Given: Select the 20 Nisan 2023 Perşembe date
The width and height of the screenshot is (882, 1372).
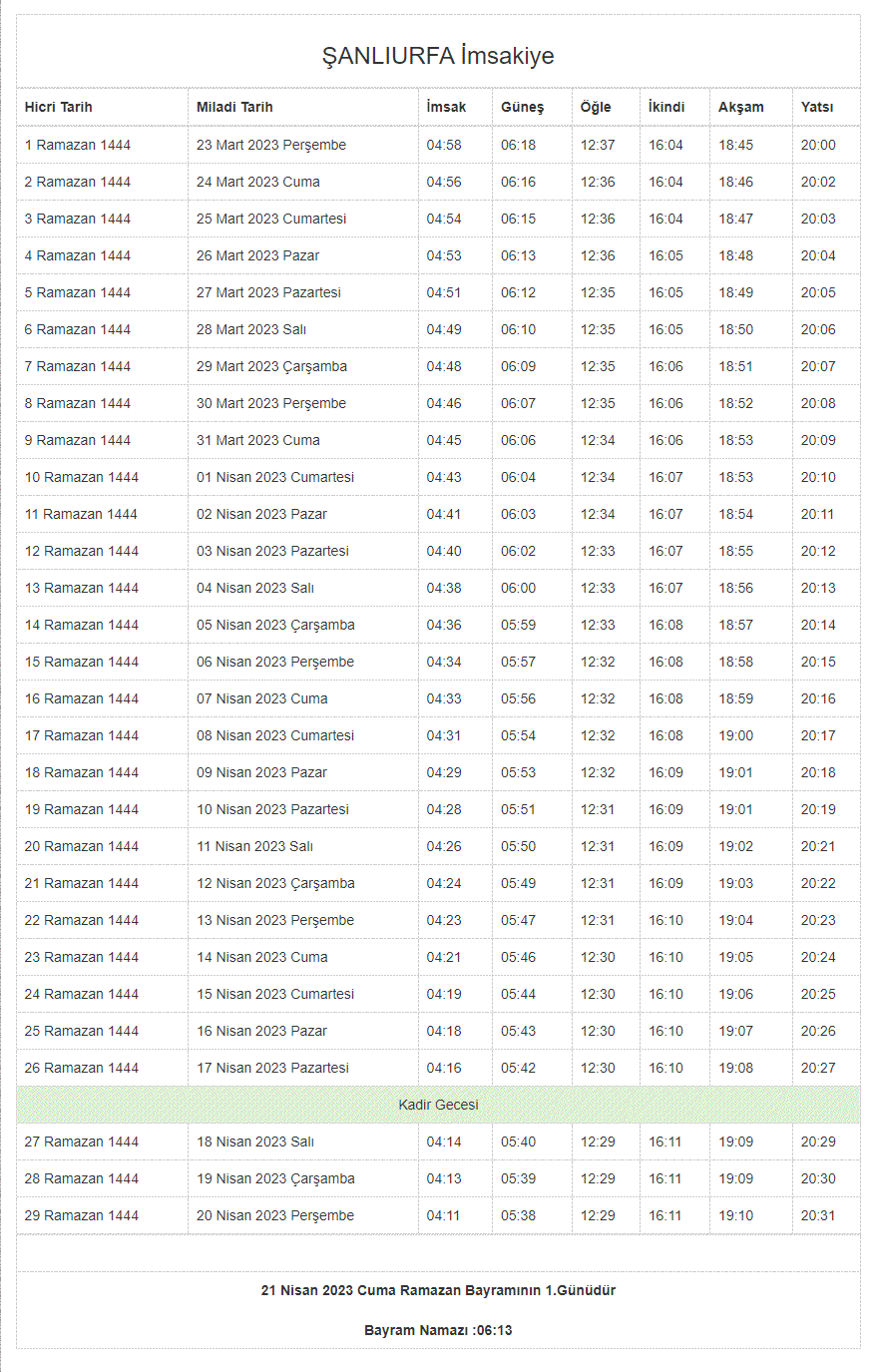Looking at the screenshot, I should pyautogui.click(x=275, y=1215).
